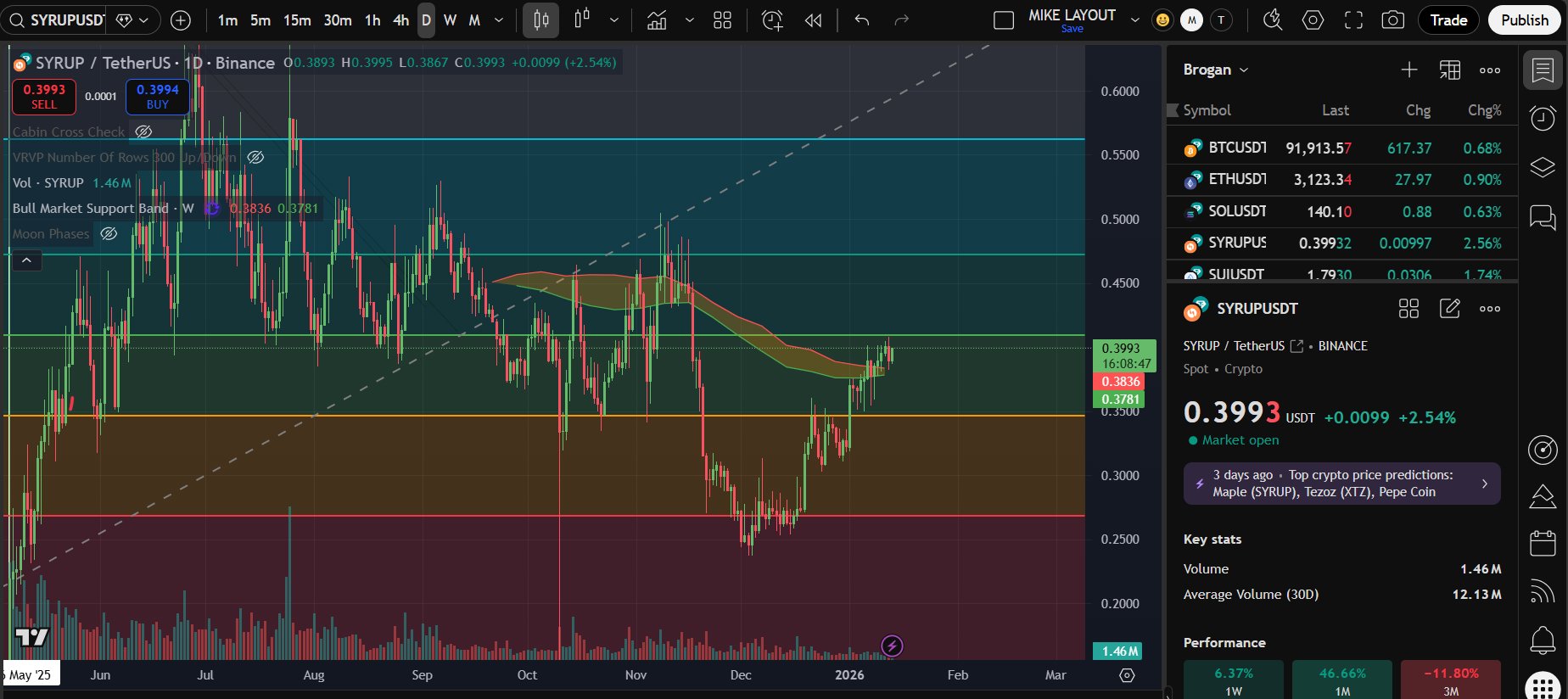Open quick search with the lightning magnifier icon
Screen dimensions: 1568x699
[1272, 20]
